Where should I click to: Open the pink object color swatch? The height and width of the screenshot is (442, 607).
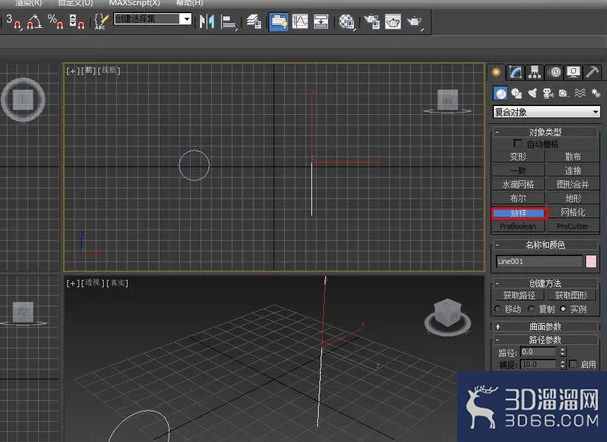[x=591, y=261]
